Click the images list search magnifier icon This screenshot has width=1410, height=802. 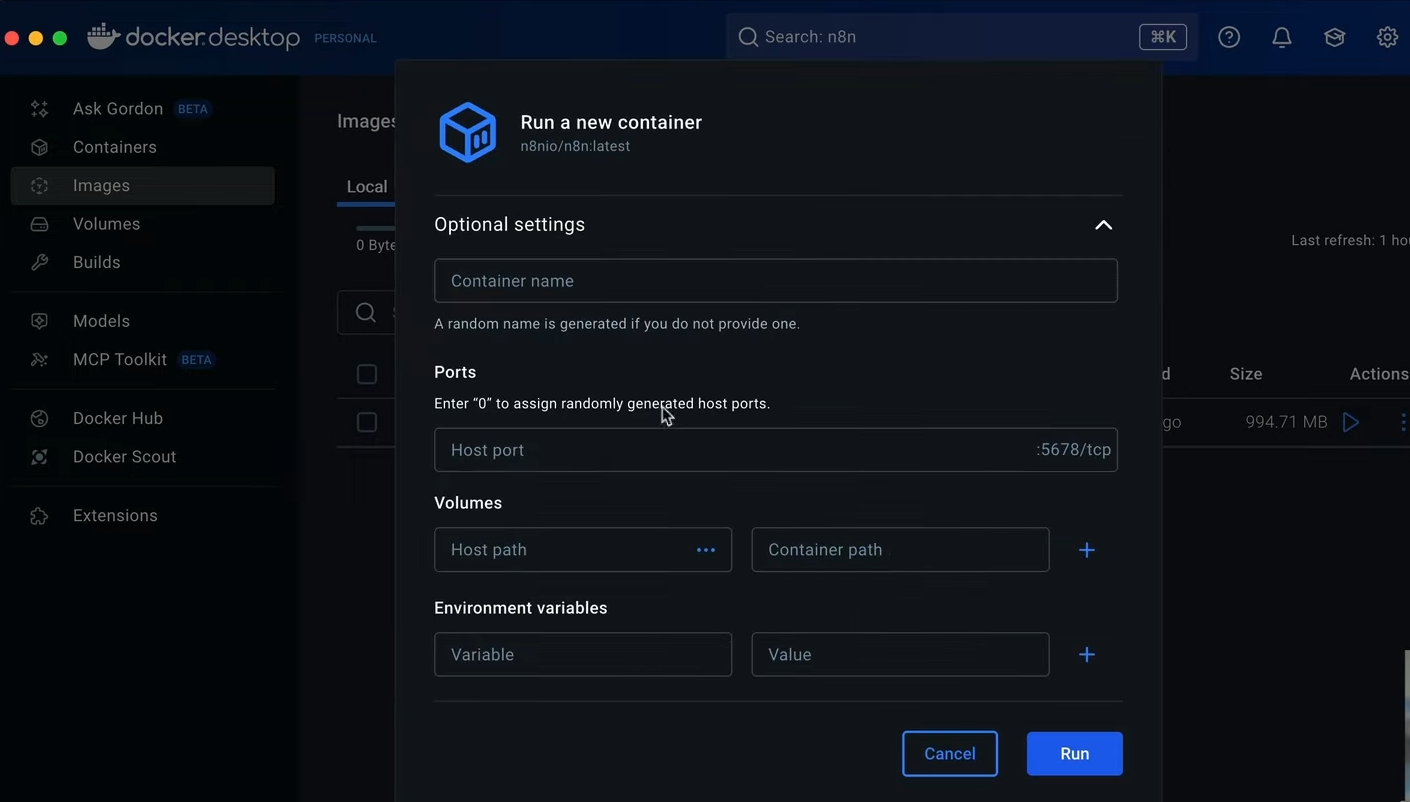(366, 313)
